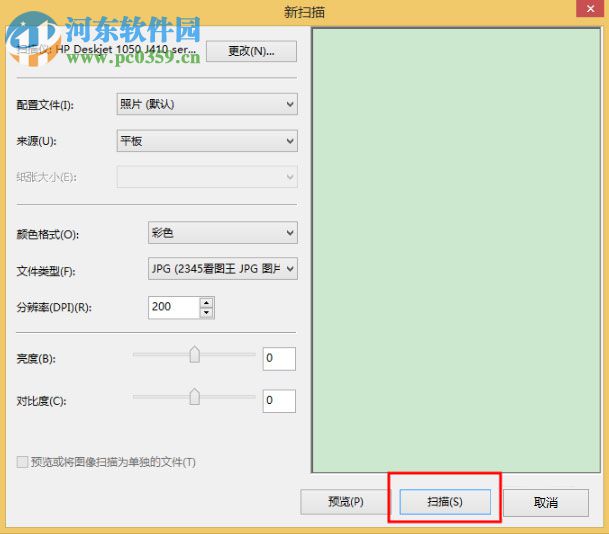Click inside the green scan preview area
Screen dimensions: 609x534
click(x=456, y=250)
